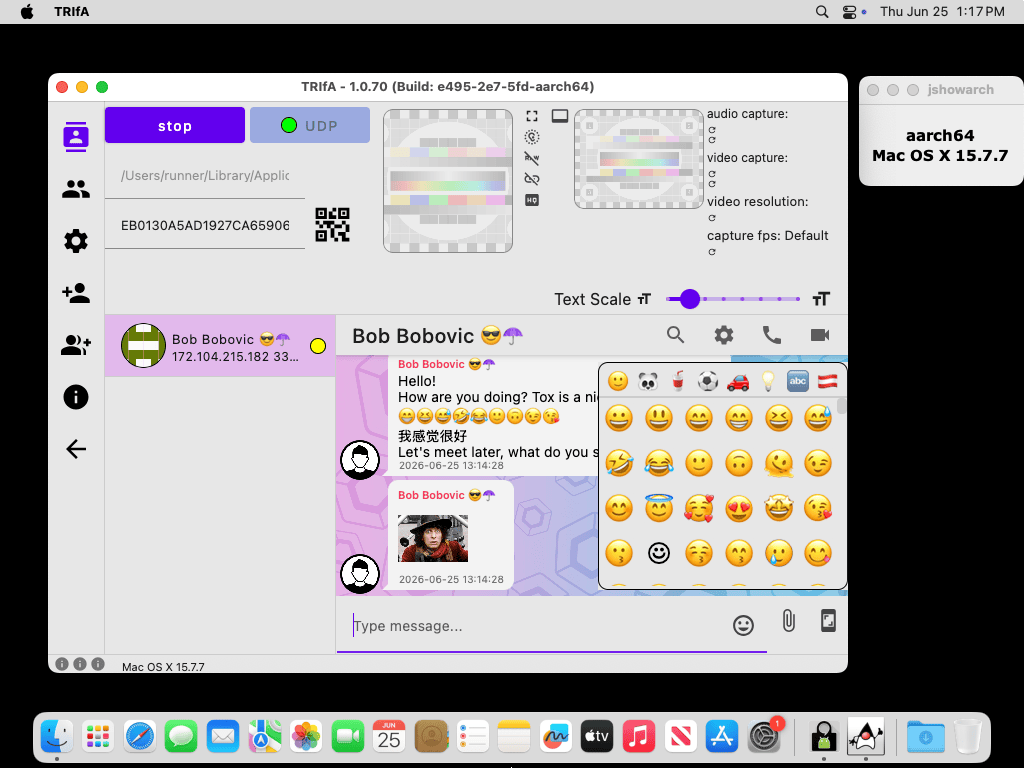This screenshot has width=1024, height=768.
Task: Click Spotlight search in the menu bar
Action: (822, 12)
